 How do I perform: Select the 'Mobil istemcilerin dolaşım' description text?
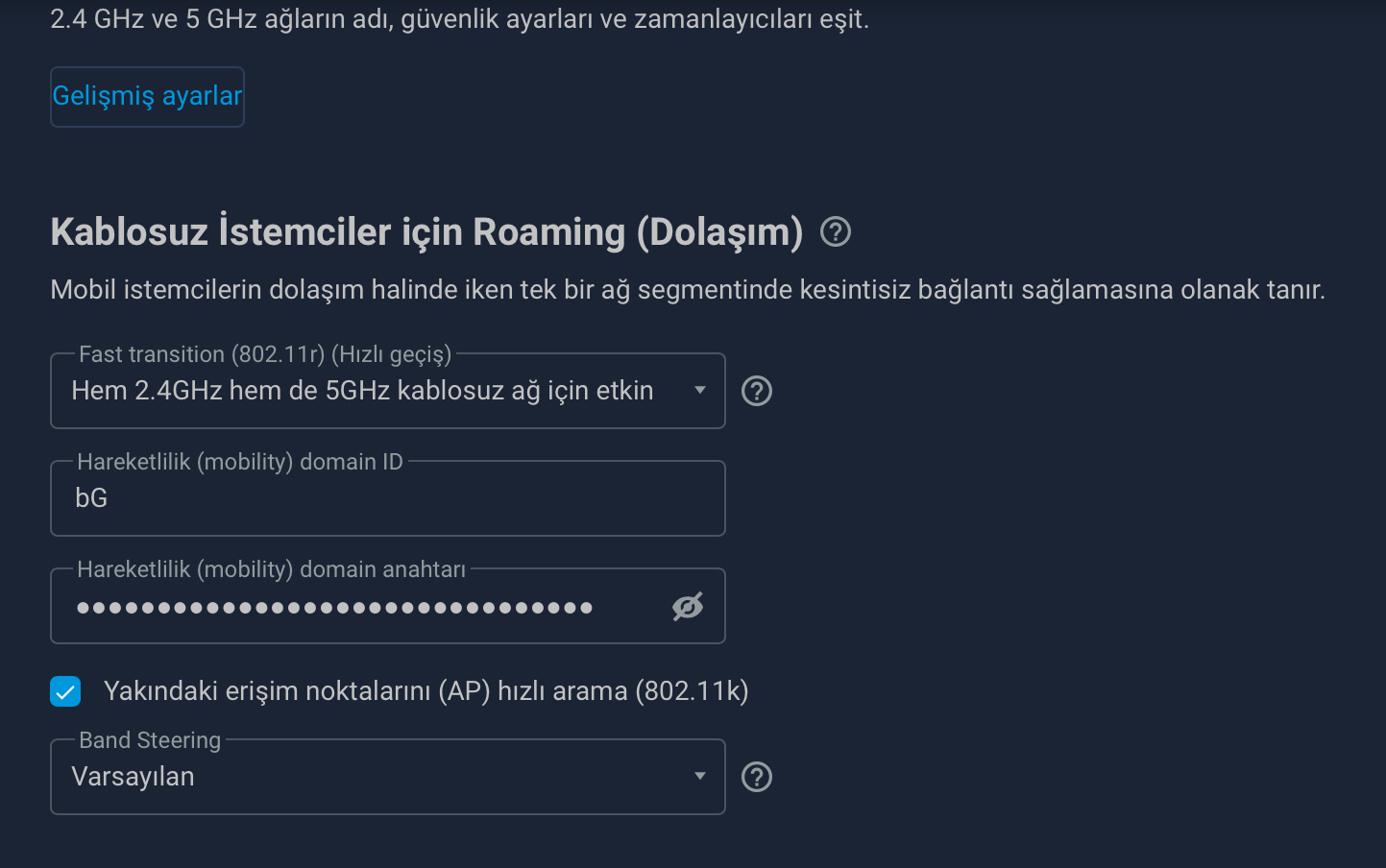click(x=688, y=290)
